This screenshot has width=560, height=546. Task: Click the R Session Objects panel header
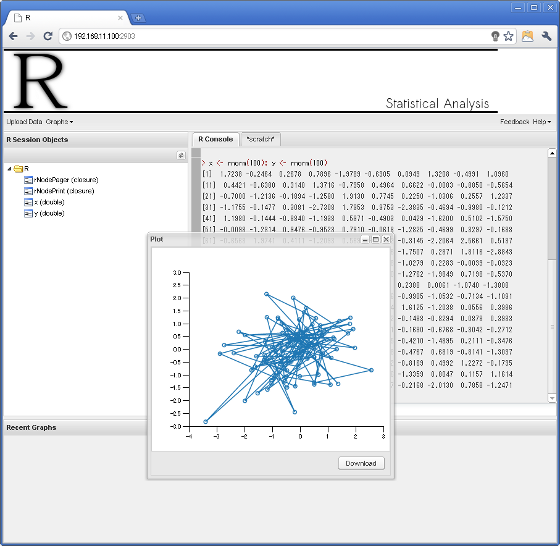[x=96, y=140]
